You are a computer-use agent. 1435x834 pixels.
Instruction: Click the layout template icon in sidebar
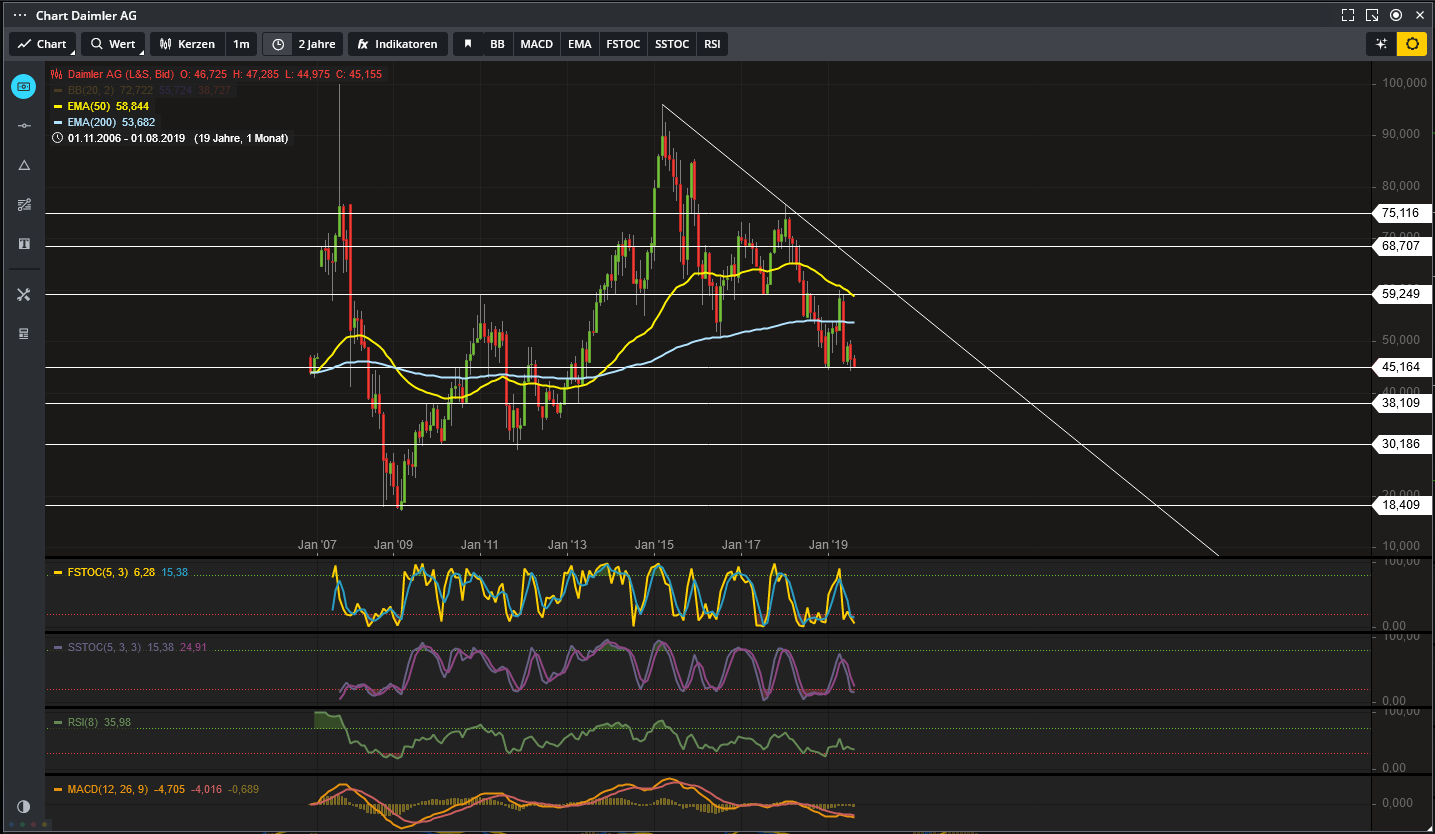point(24,333)
